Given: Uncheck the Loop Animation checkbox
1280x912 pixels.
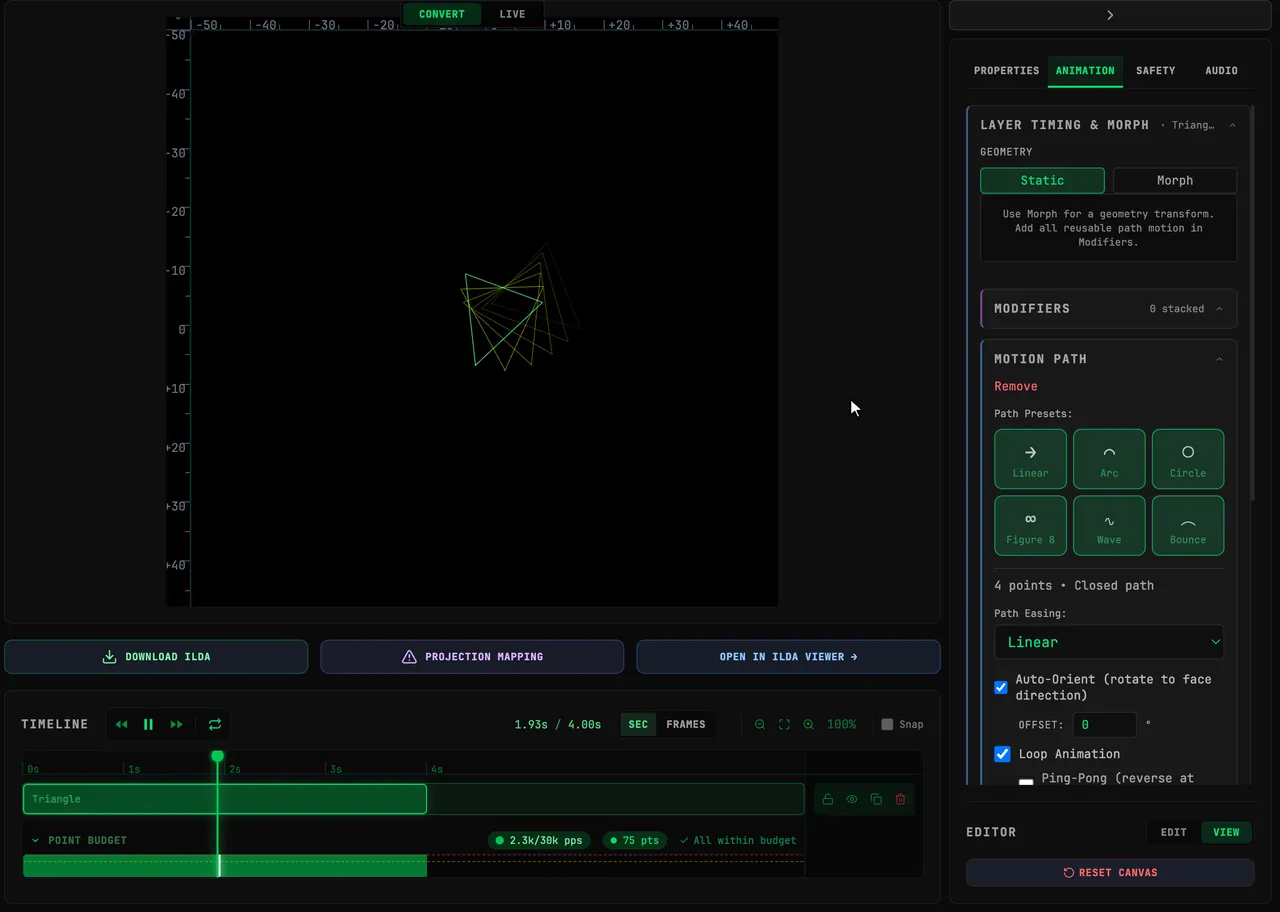Looking at the screenshot, I should [1002, 754].
